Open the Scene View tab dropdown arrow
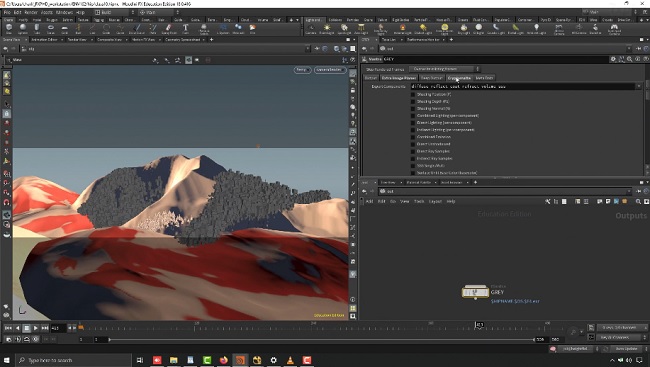 coord(26,40)
